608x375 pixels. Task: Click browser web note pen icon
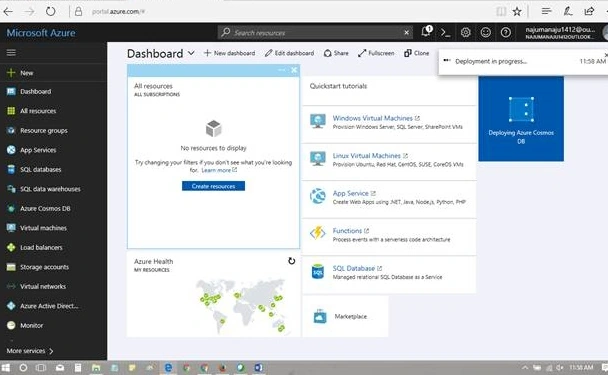[568, 11]
